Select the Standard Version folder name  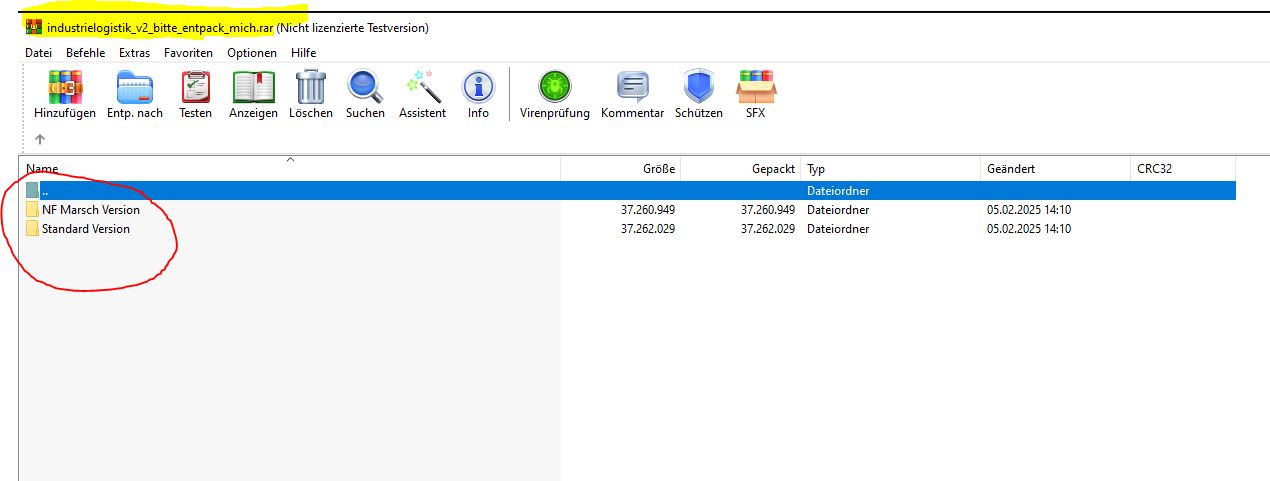click(x=86, y=229)
